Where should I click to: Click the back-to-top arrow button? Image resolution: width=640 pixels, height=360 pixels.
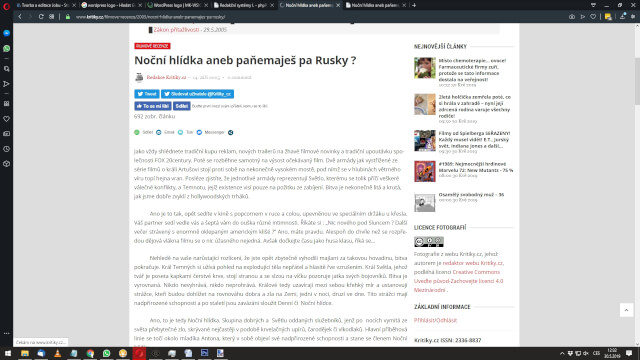click(626, 310)
